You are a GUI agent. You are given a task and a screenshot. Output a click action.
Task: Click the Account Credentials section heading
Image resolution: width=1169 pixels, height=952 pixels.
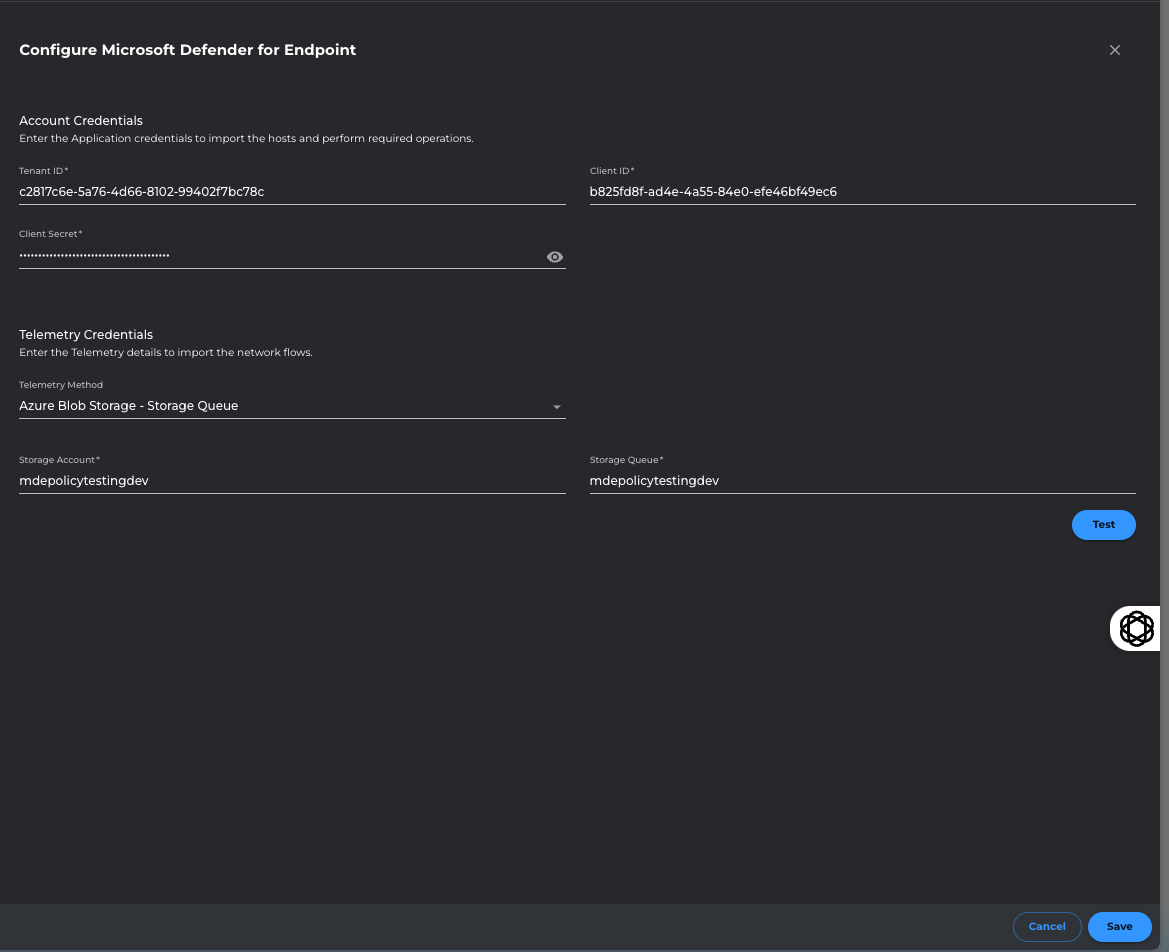[81, 121]
